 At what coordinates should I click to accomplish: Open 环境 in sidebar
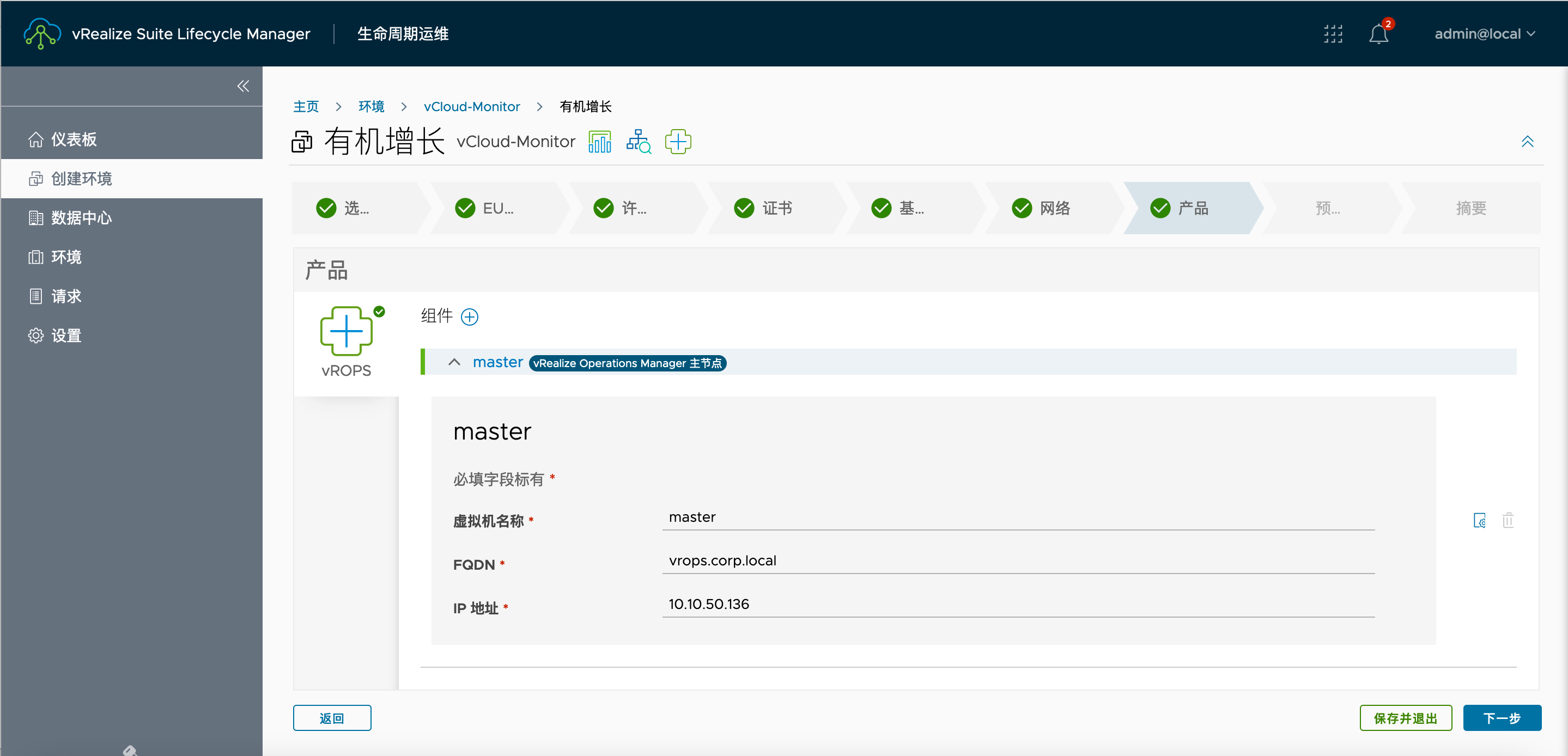131,257
